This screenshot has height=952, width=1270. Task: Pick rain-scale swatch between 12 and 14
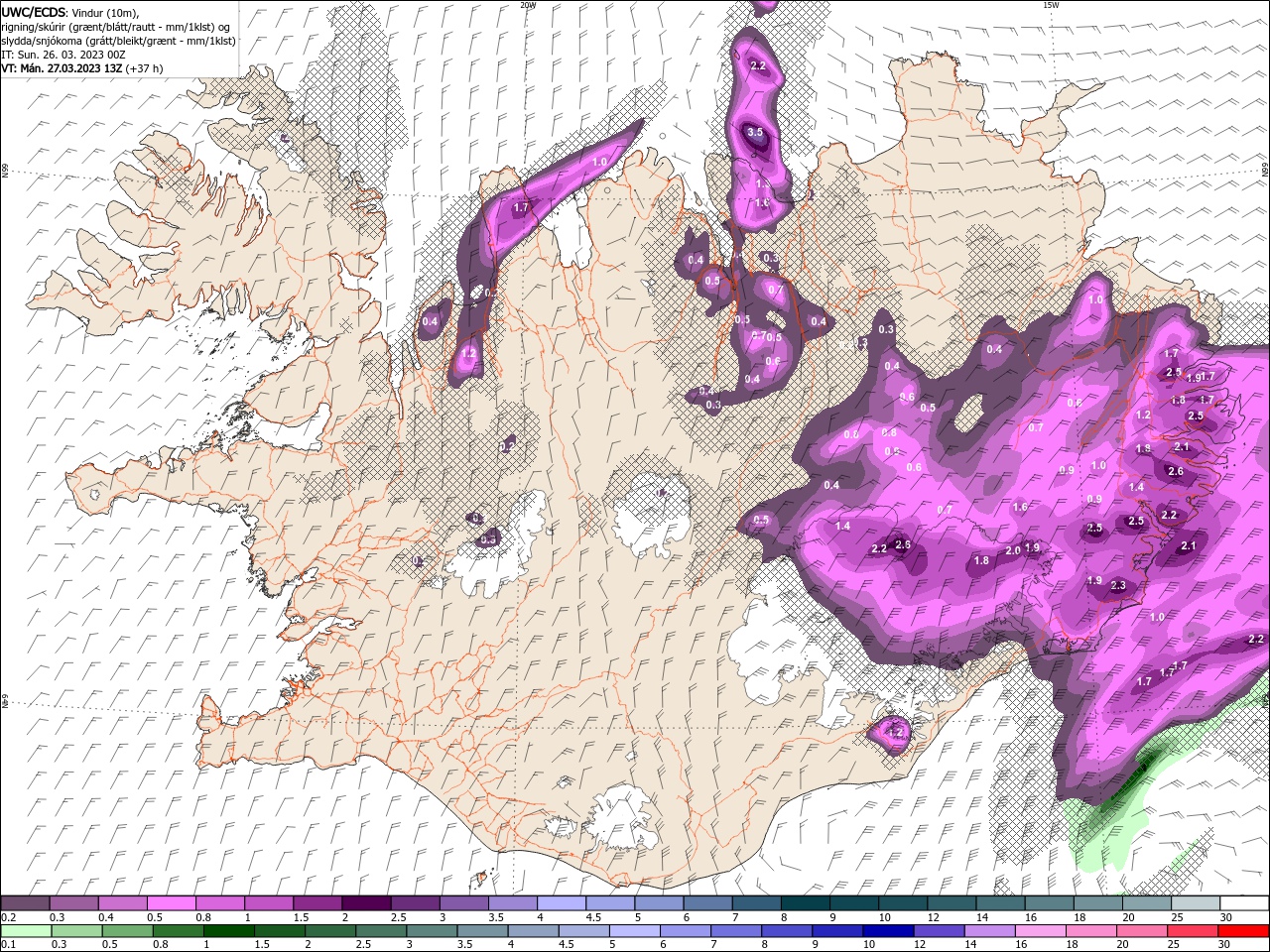click(938, 931)
